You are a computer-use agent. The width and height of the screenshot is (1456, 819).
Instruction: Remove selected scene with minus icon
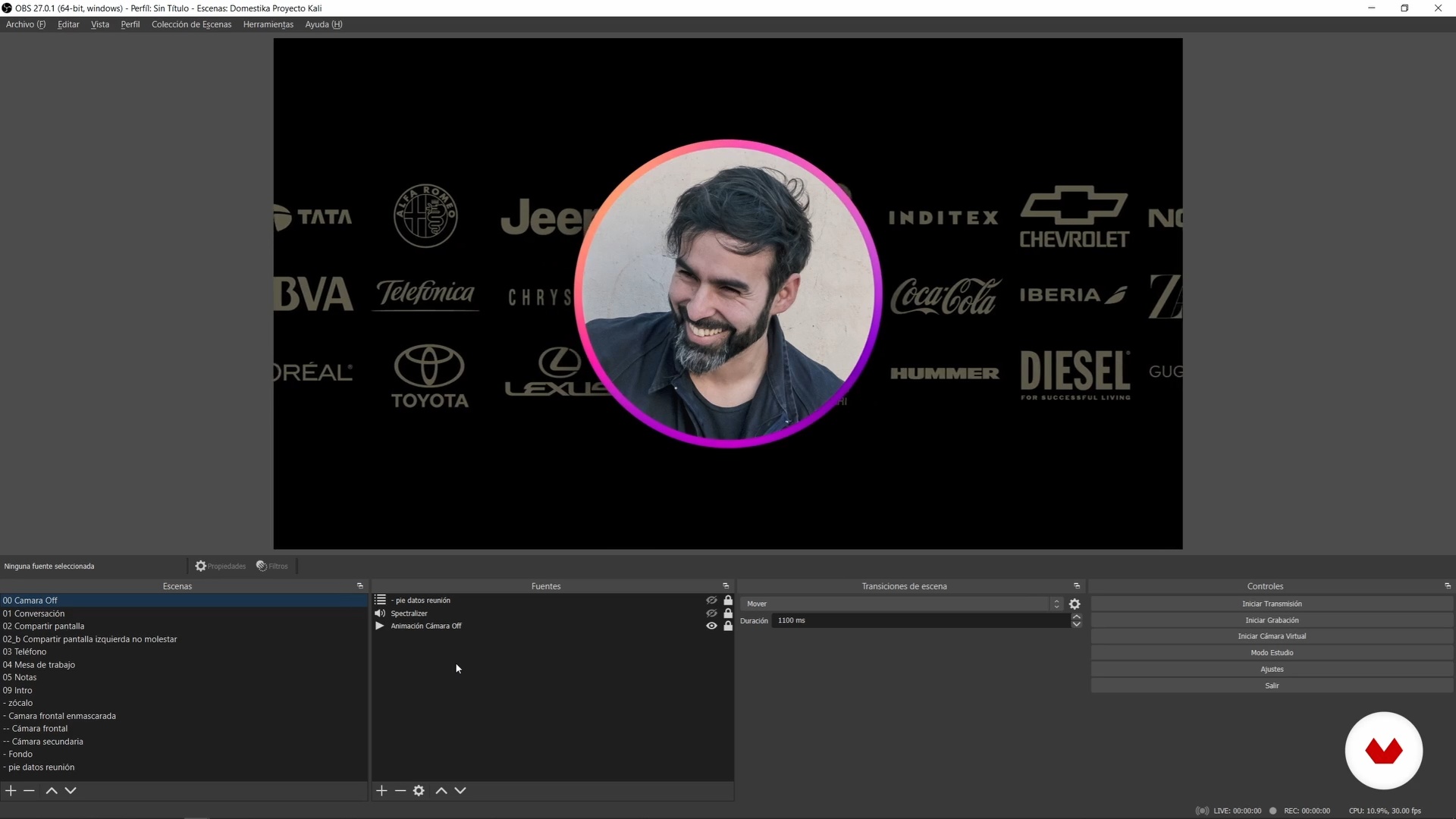pos(29,790)
